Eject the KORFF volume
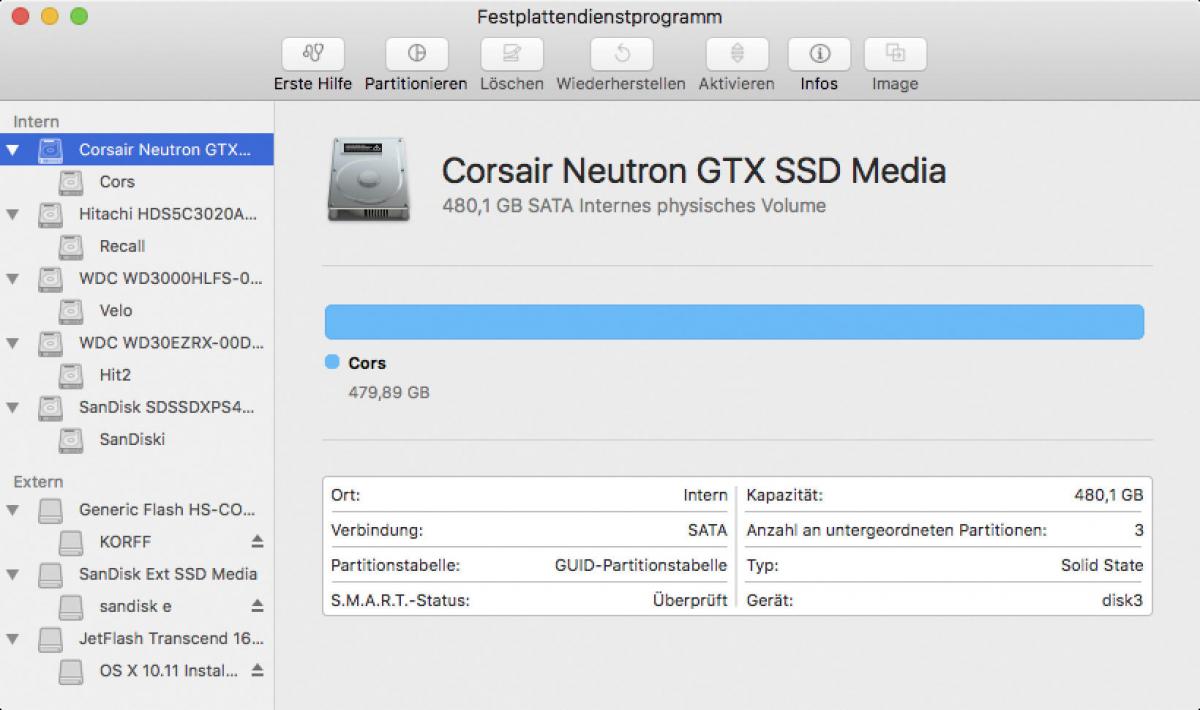The height and width of the screenshot is (710, 1200). click(x=257, y=541)
